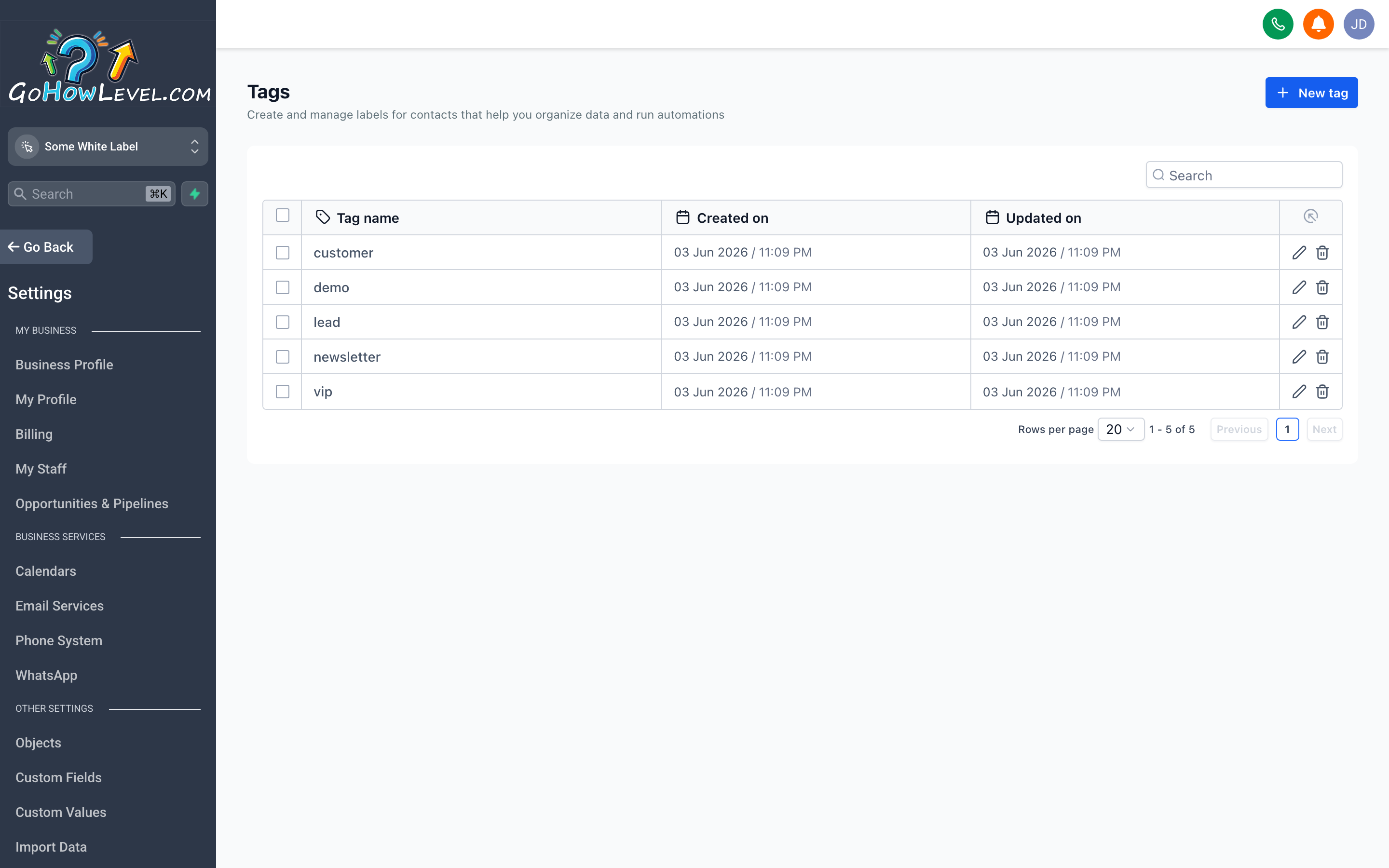Edit the lead tag with pencil icon
The width and height of the screenshot is (1389, 868).
tap(1299, 322)
